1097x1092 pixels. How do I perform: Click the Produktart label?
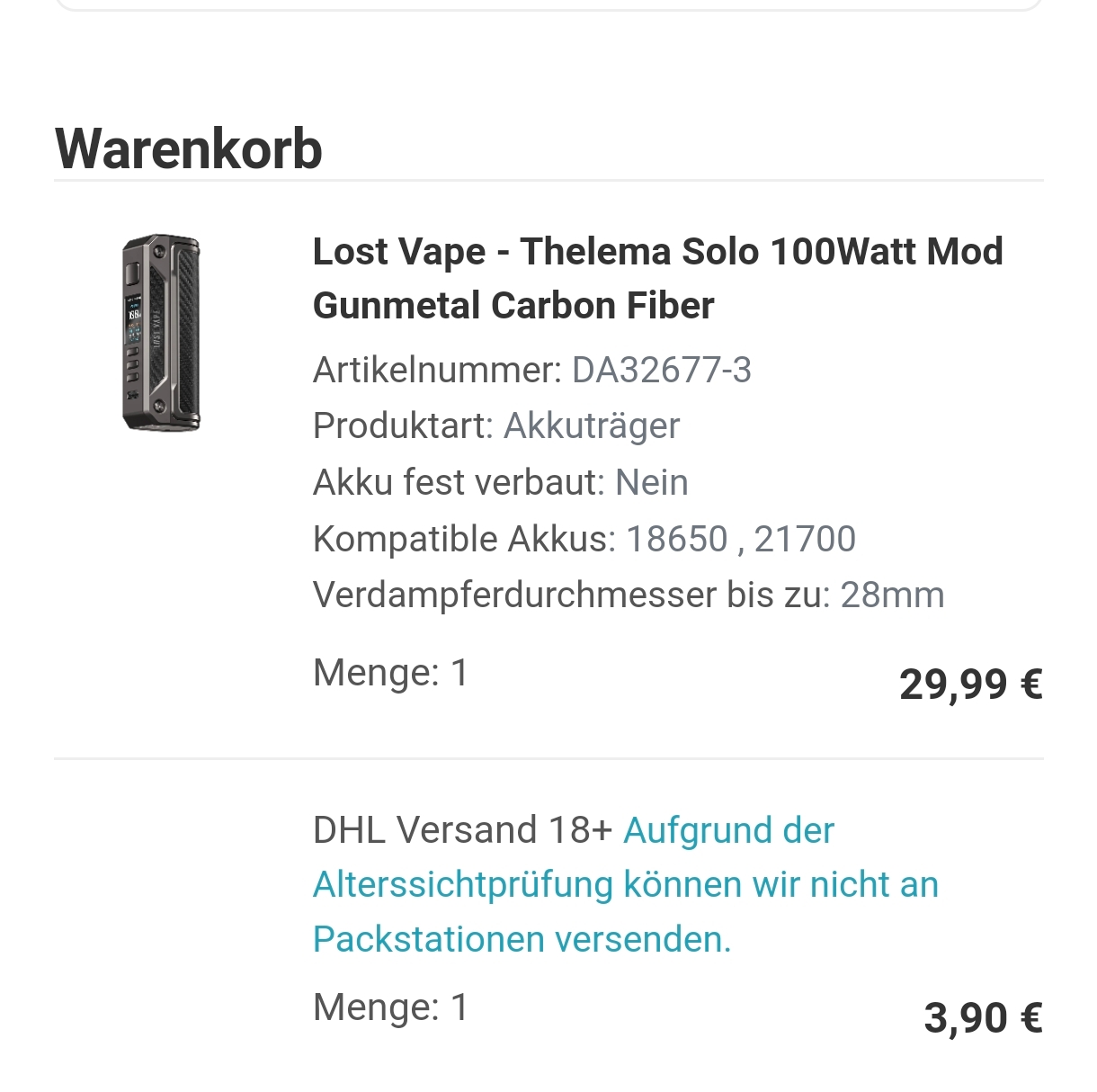click(403, 426)
